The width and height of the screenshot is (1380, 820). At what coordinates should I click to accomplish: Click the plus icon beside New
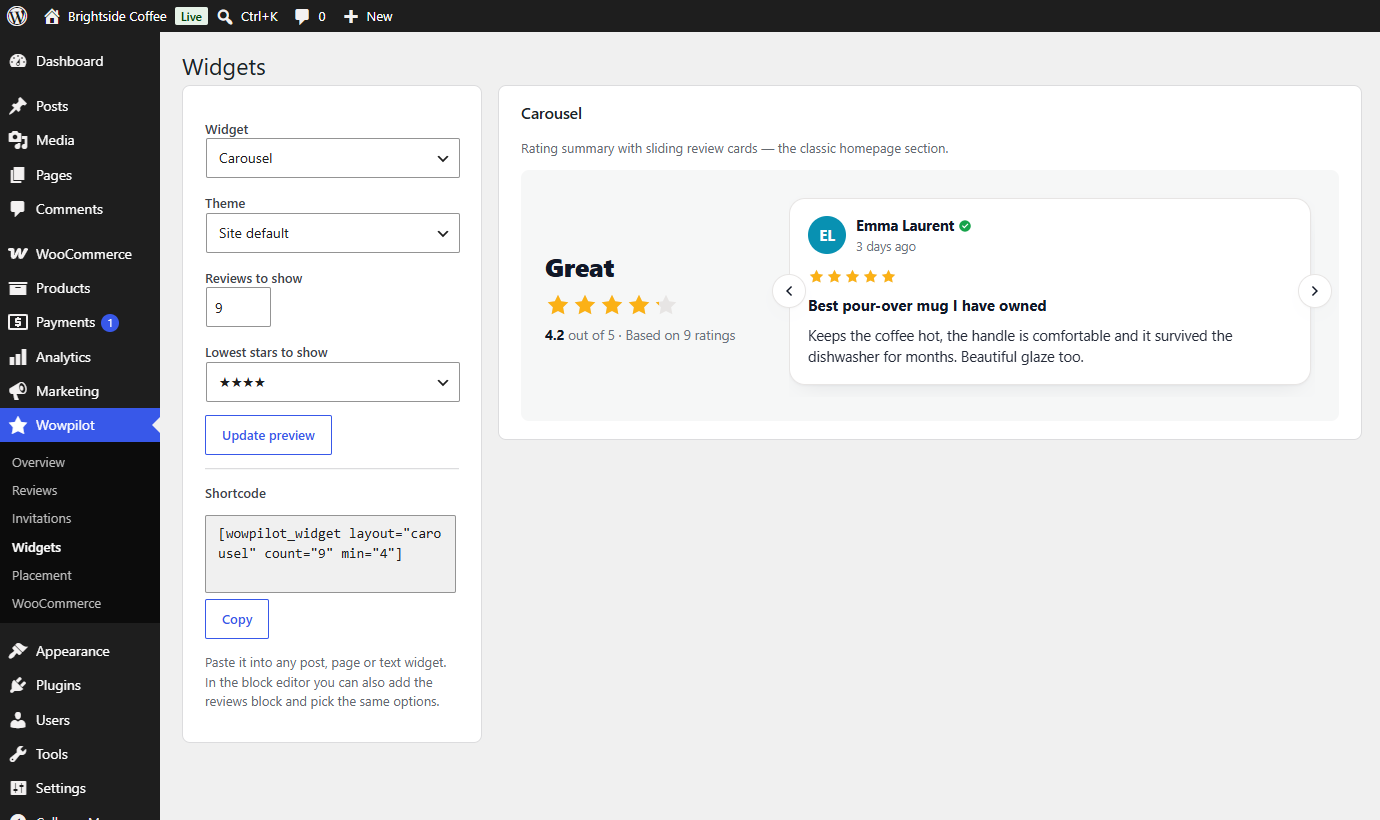[351, 16]
